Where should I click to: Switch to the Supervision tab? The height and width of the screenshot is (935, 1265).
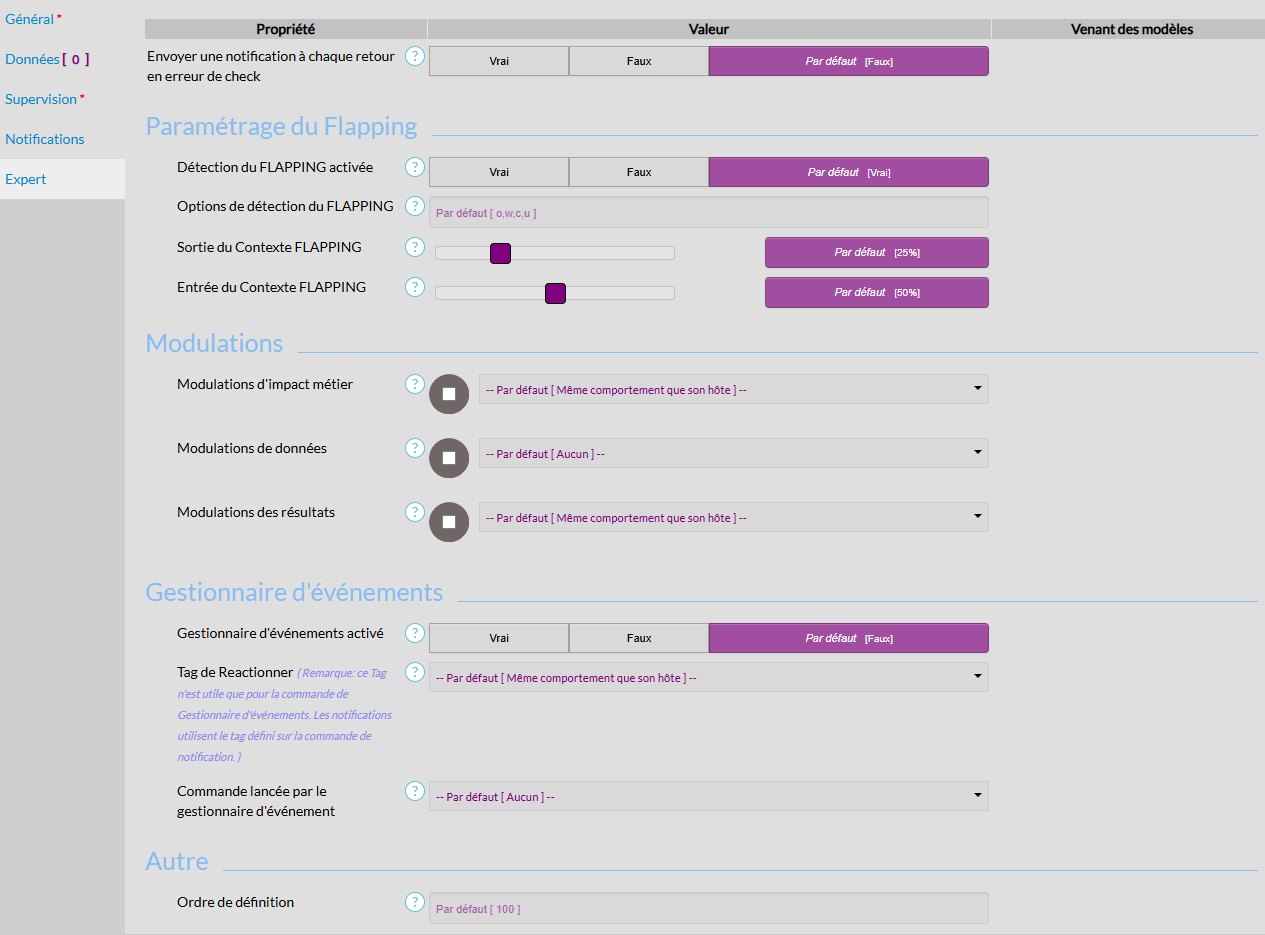(41, 99)
